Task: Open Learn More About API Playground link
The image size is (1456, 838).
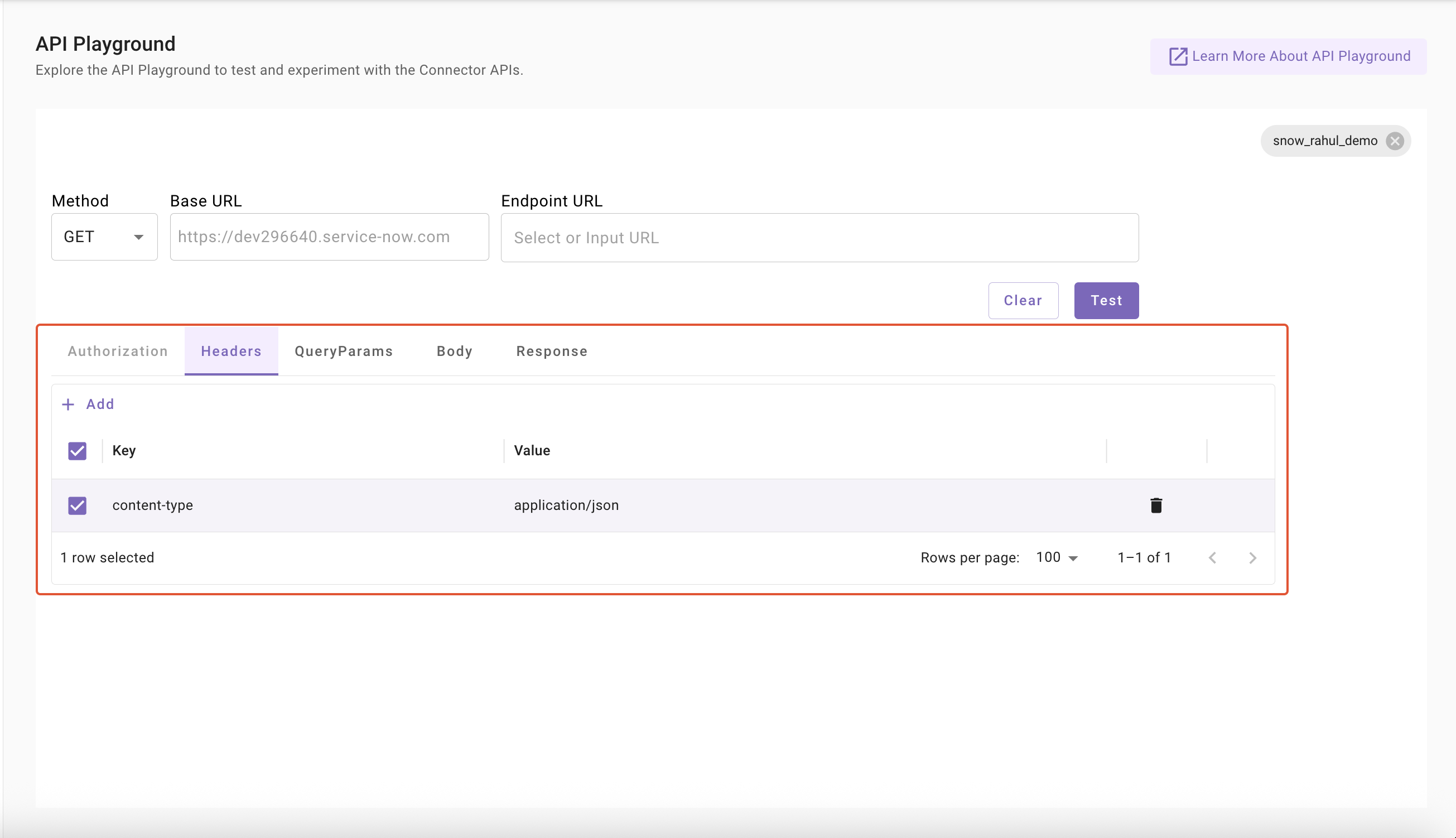Action: coord(1289,56)
